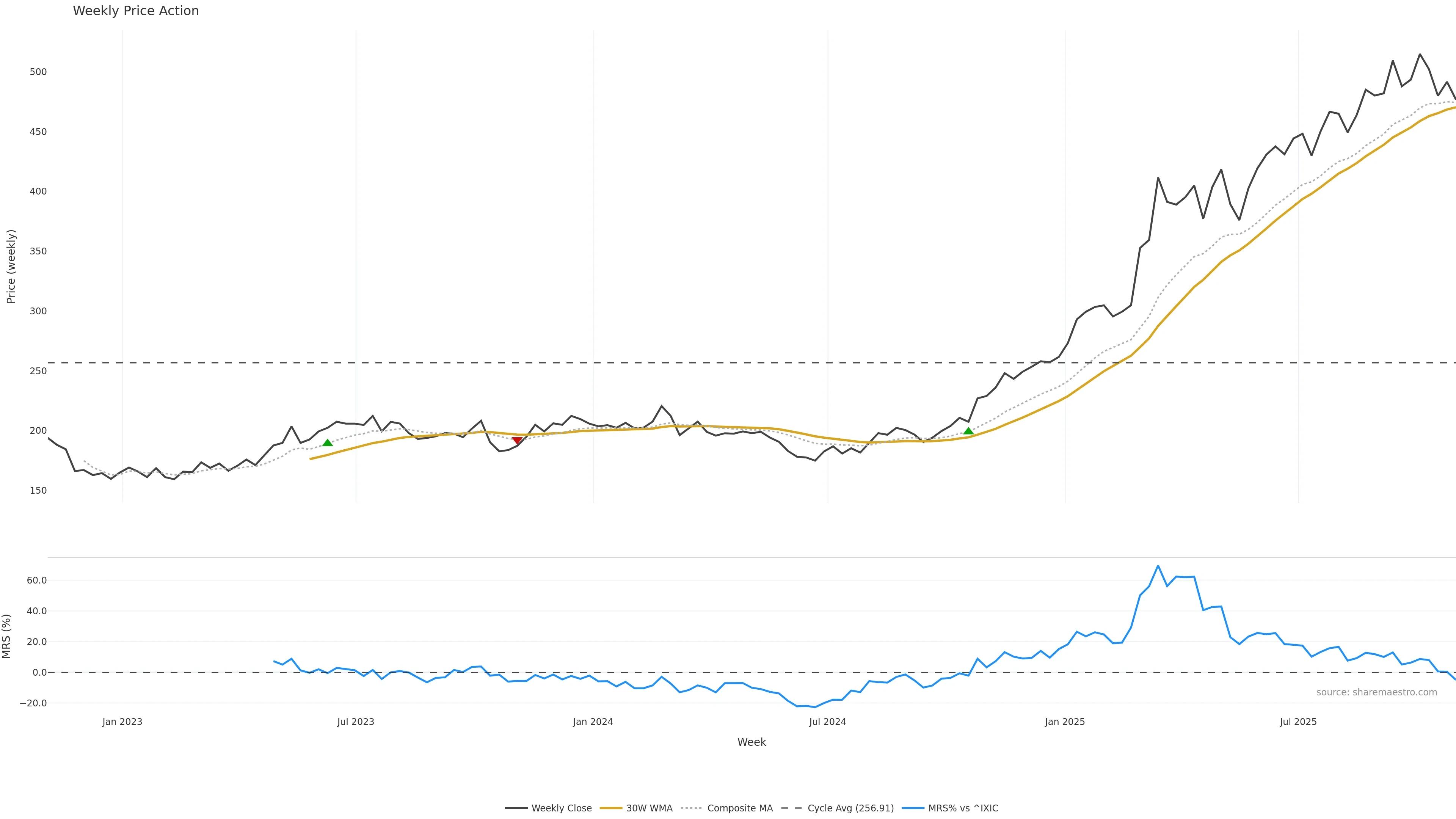Click the blue MRS% legend line swatch
The height and width of the screenshot is (819, 1456).
[x=913, y=808]
